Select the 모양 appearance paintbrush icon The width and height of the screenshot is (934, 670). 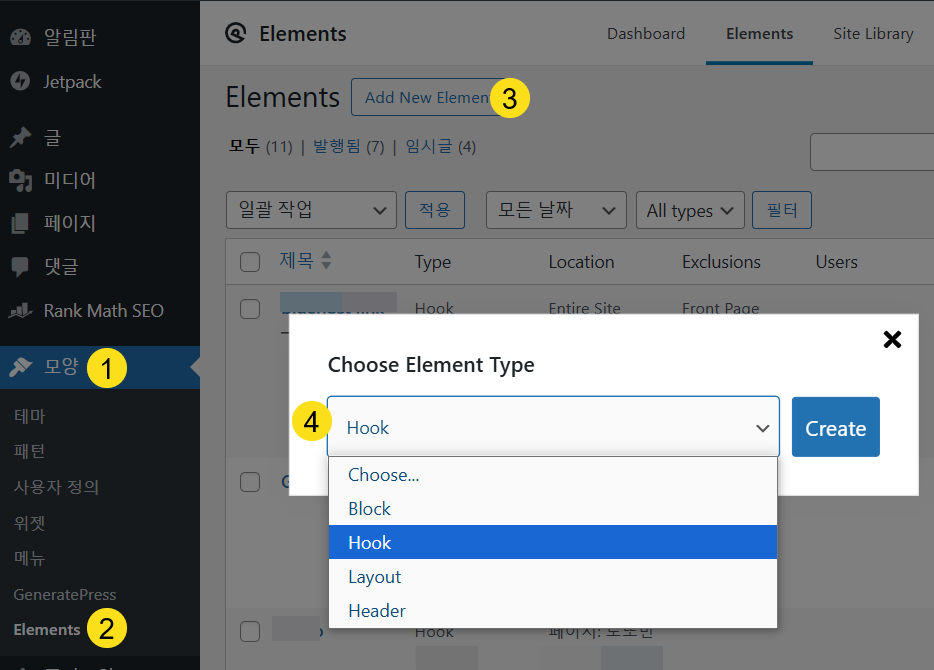coord(22,367)
